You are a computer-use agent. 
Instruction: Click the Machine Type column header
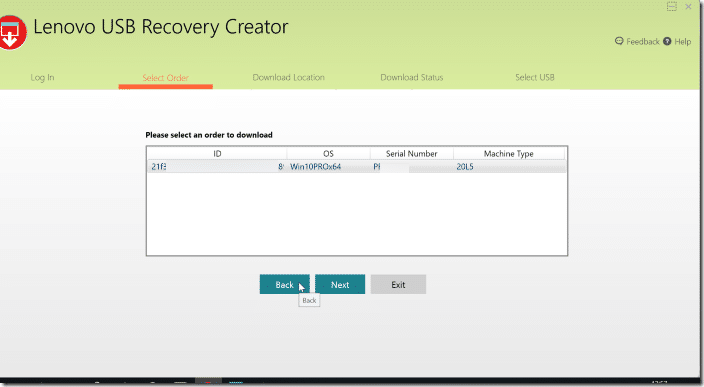pos(509,154)
